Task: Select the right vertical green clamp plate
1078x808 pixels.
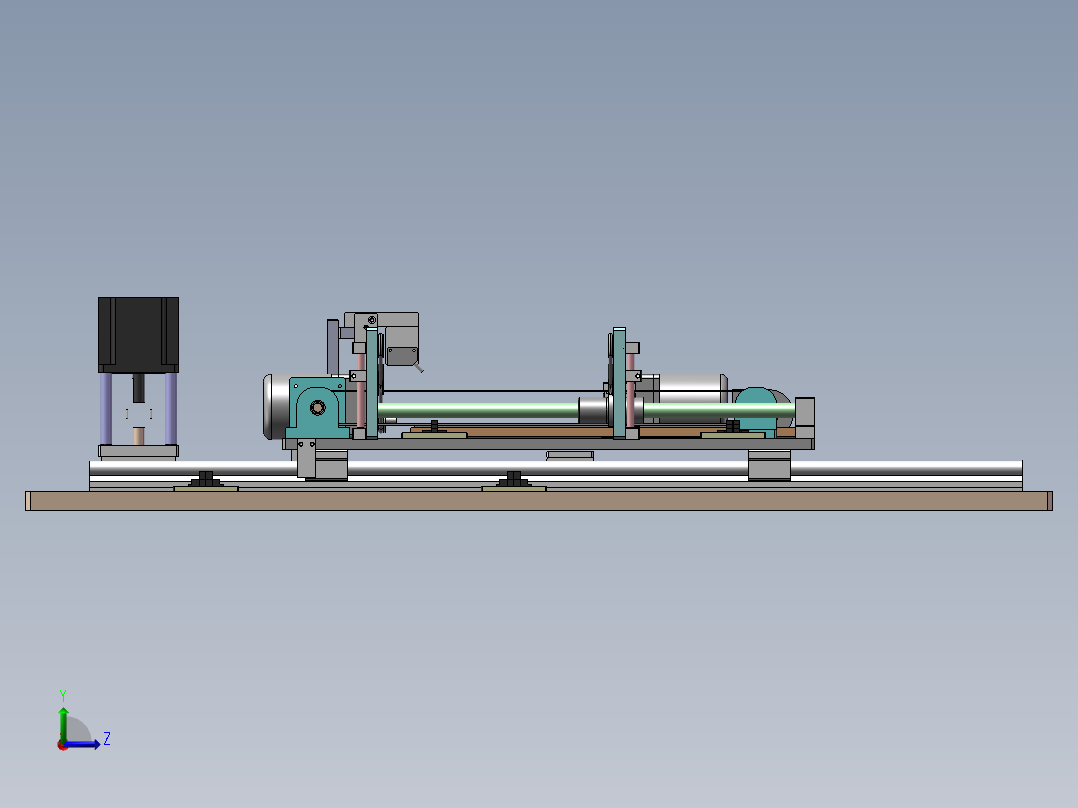Action: (x=619, y=385)
